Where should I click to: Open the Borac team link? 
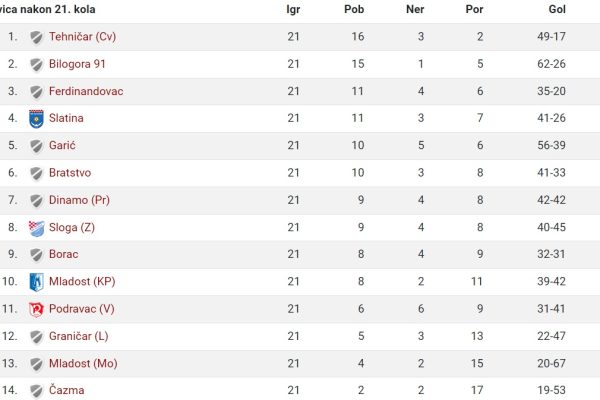pyautogui.click(x=64, y=254)
